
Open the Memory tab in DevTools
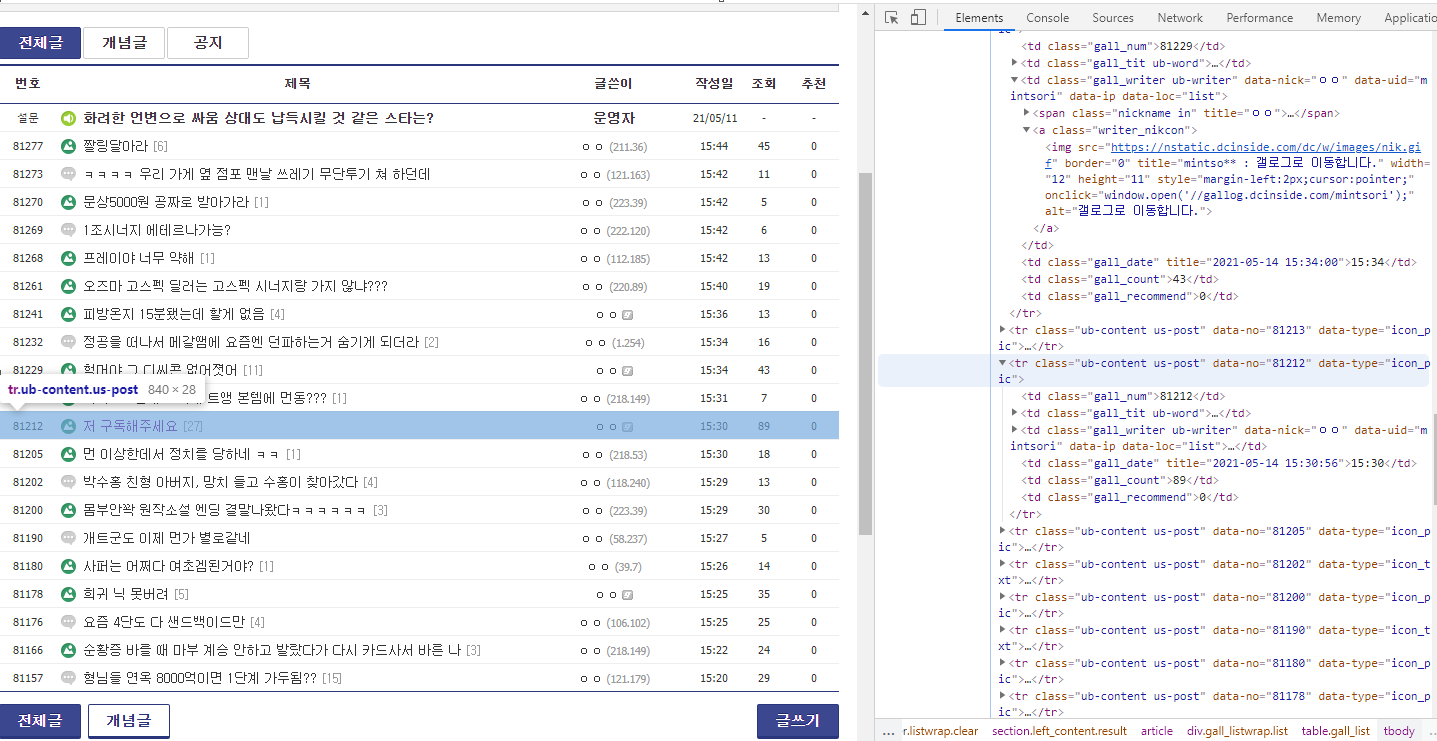click(x=1338, y=18)
